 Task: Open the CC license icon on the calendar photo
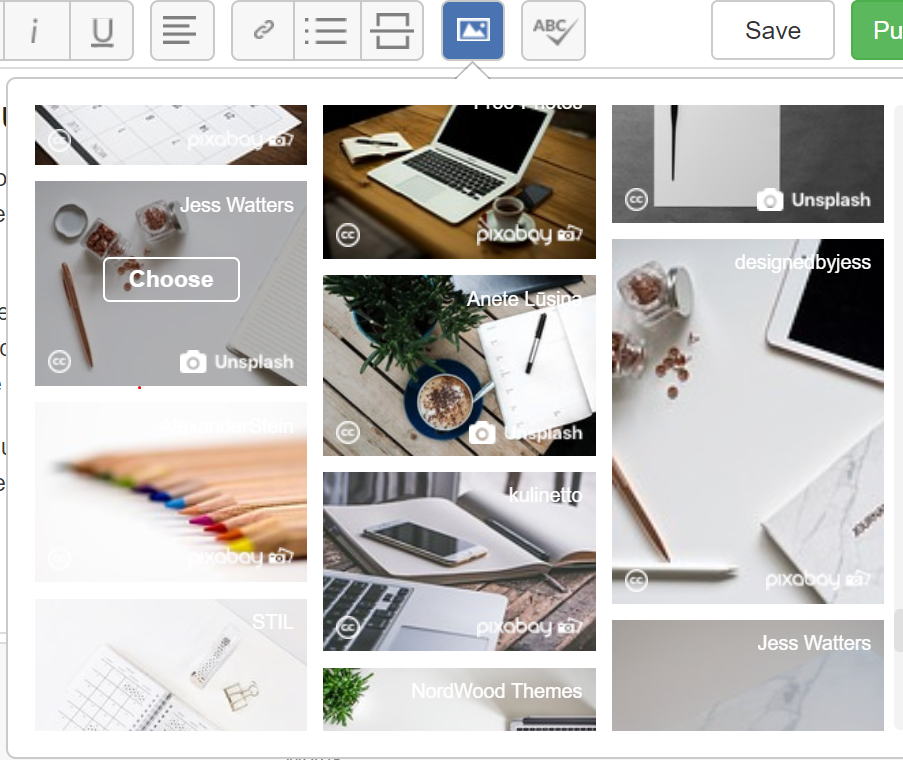59,140
